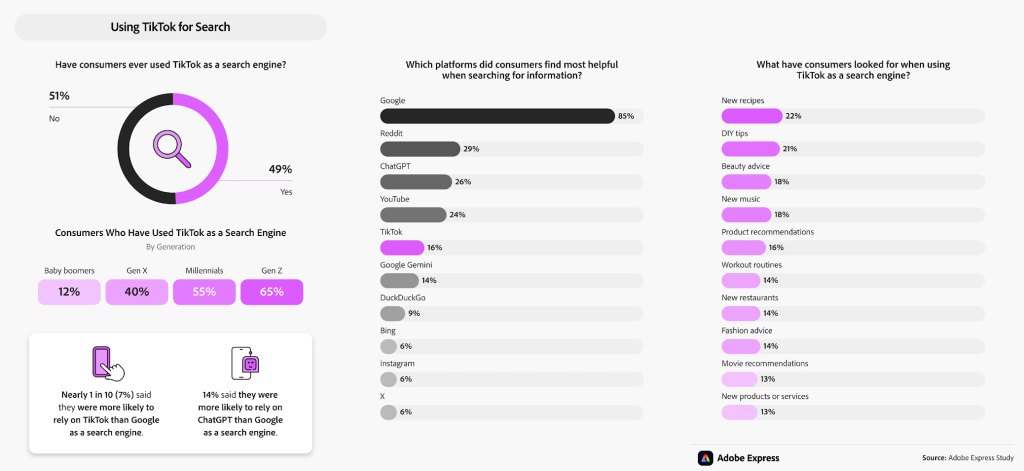This screenshot has width=1024, height=471.
Task: Select the Using TikTok for Search header pill
Action: point(170,27)
